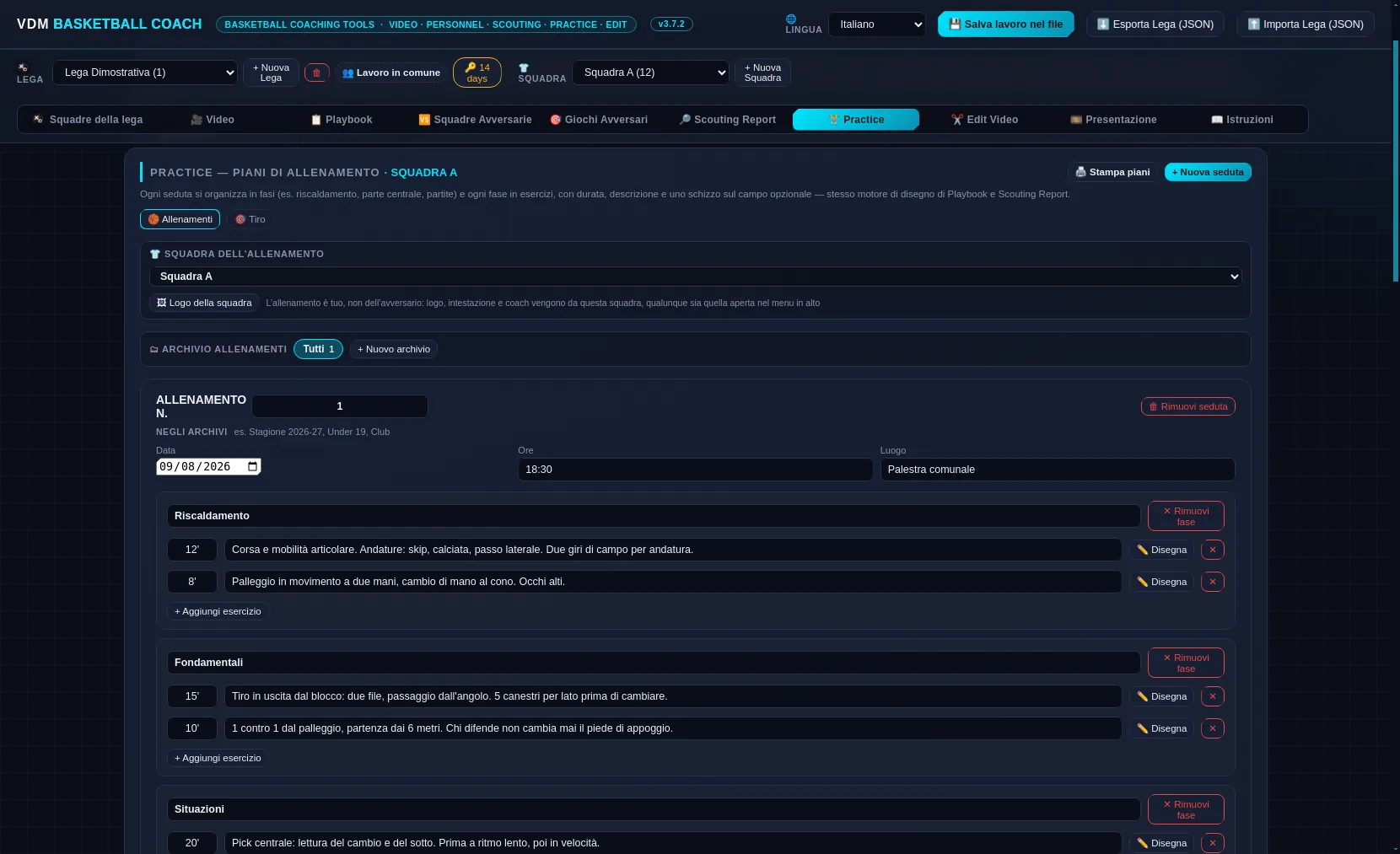Screen dimensions: 1400x854
Task: Remove the 8' dribbling exercise with X
Action: coord(1212,582)
